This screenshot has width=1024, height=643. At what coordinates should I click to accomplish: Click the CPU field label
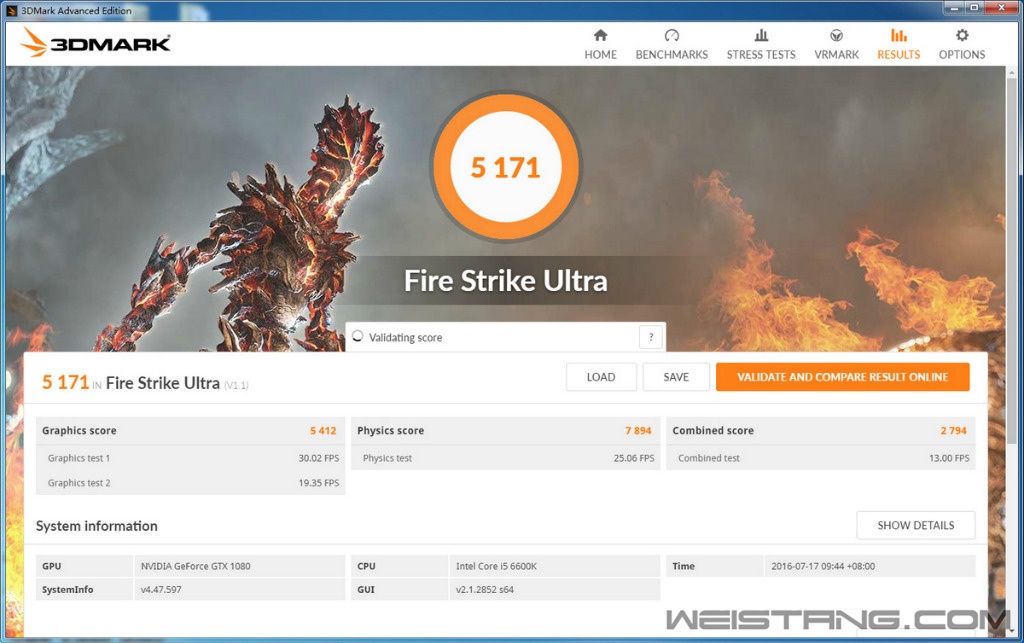pyautogui.click(x=366, y=567)
